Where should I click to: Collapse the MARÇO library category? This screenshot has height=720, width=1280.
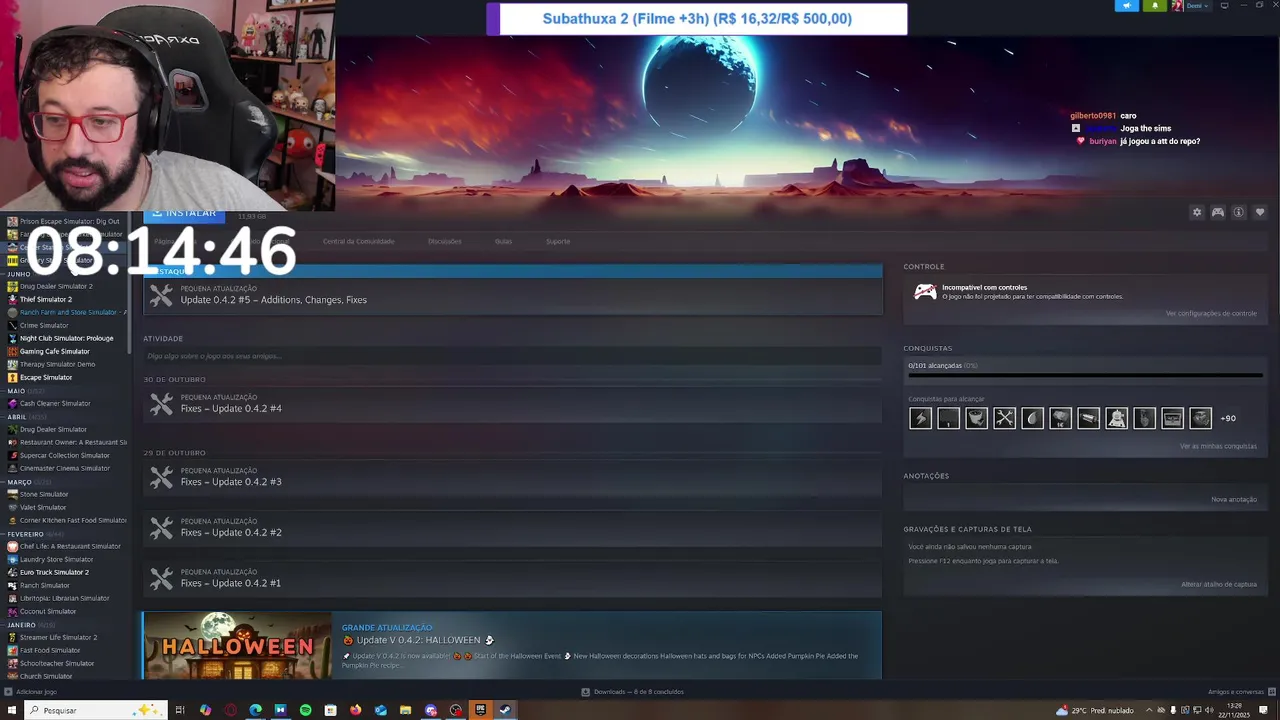(19, 482)
